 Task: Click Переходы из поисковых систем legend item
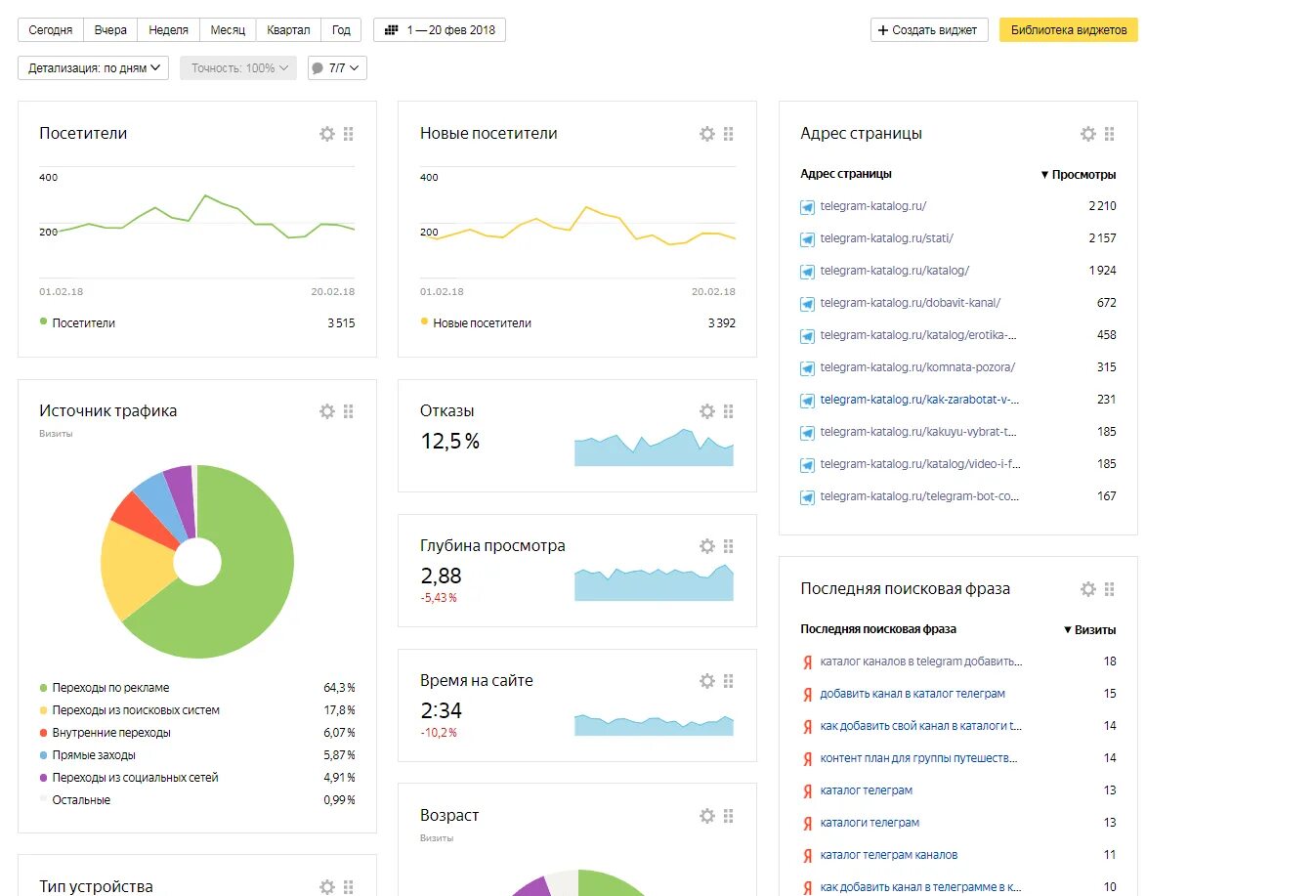tap(136, 710)
